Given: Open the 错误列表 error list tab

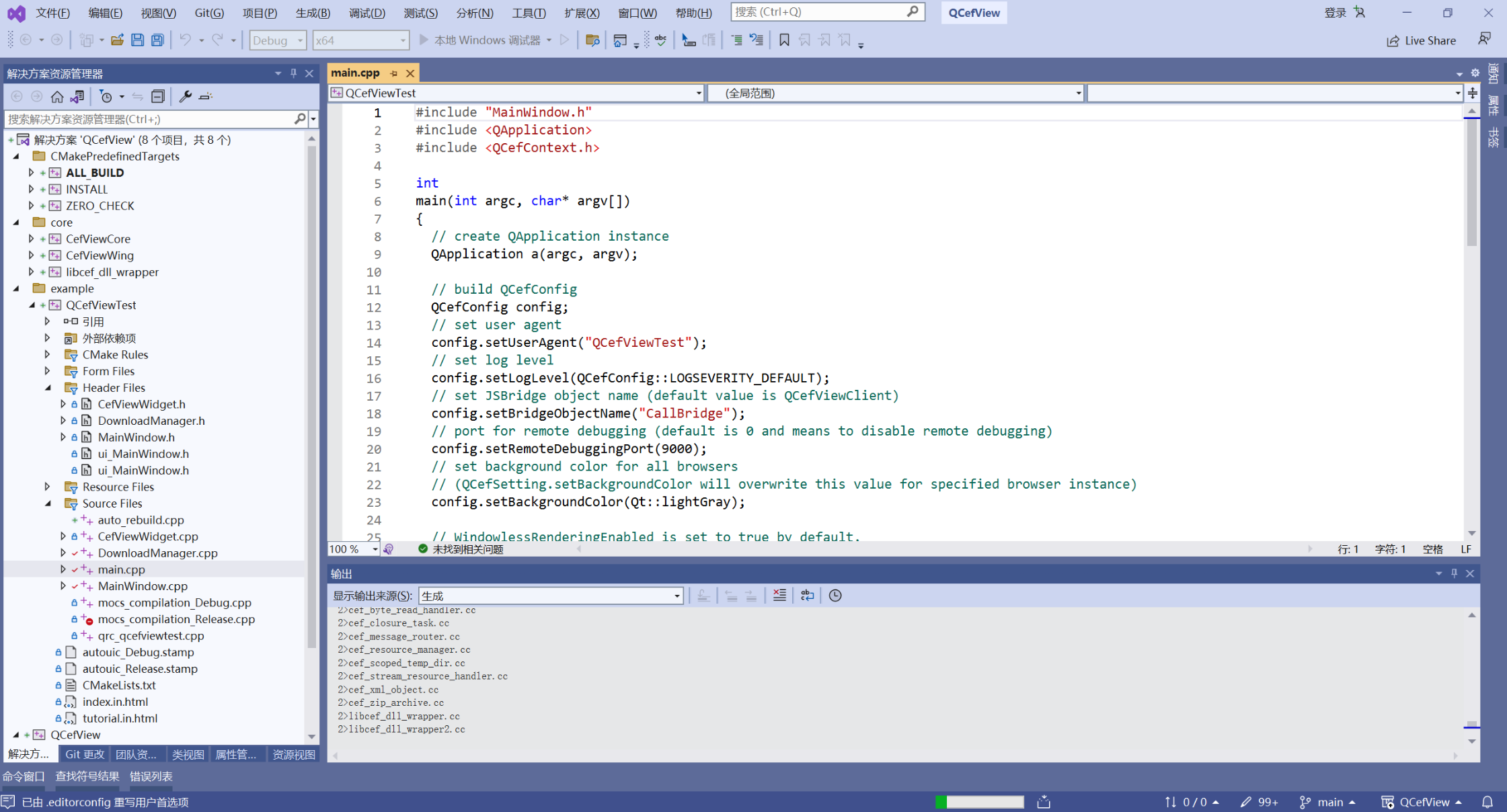Looking at the screenshot, I should tap(151, 776).
